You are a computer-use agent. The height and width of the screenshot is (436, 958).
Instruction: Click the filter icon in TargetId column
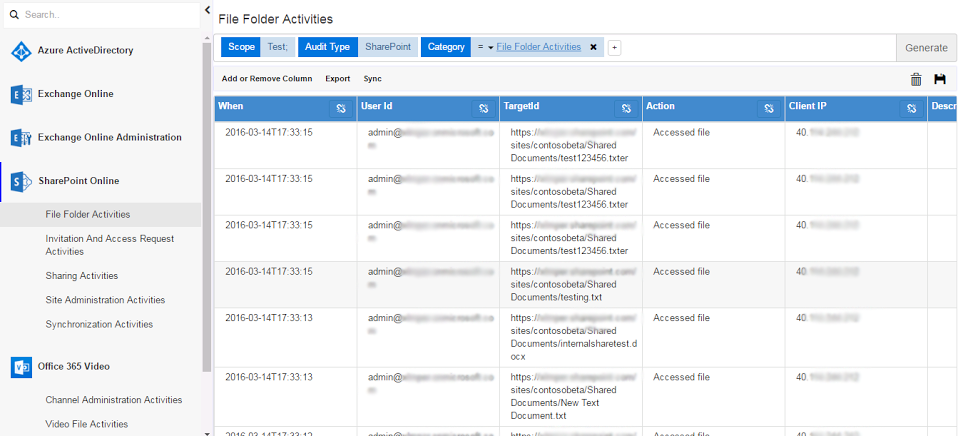pyautogui.click(x=626, y=109)
